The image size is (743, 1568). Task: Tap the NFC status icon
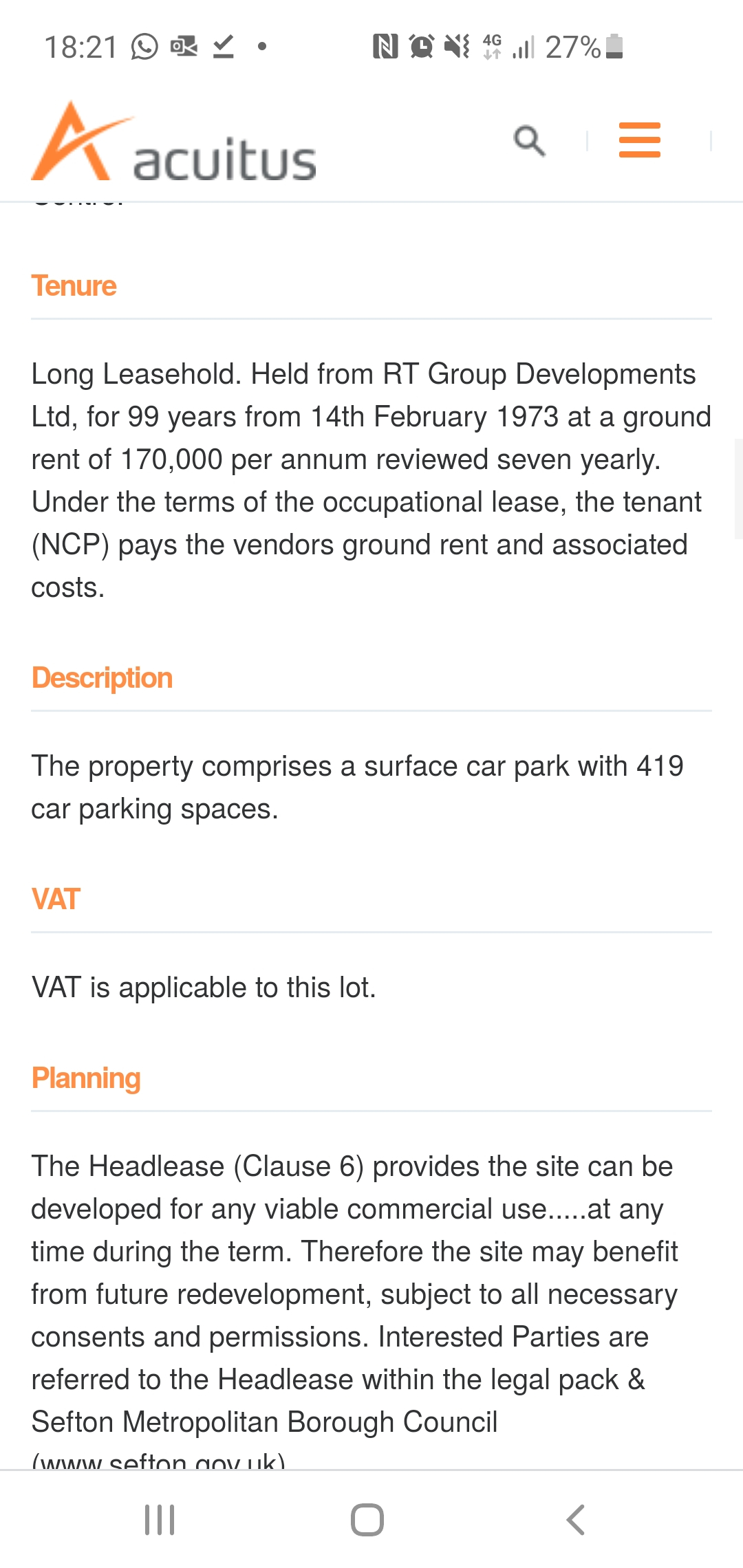pos(385,47)
